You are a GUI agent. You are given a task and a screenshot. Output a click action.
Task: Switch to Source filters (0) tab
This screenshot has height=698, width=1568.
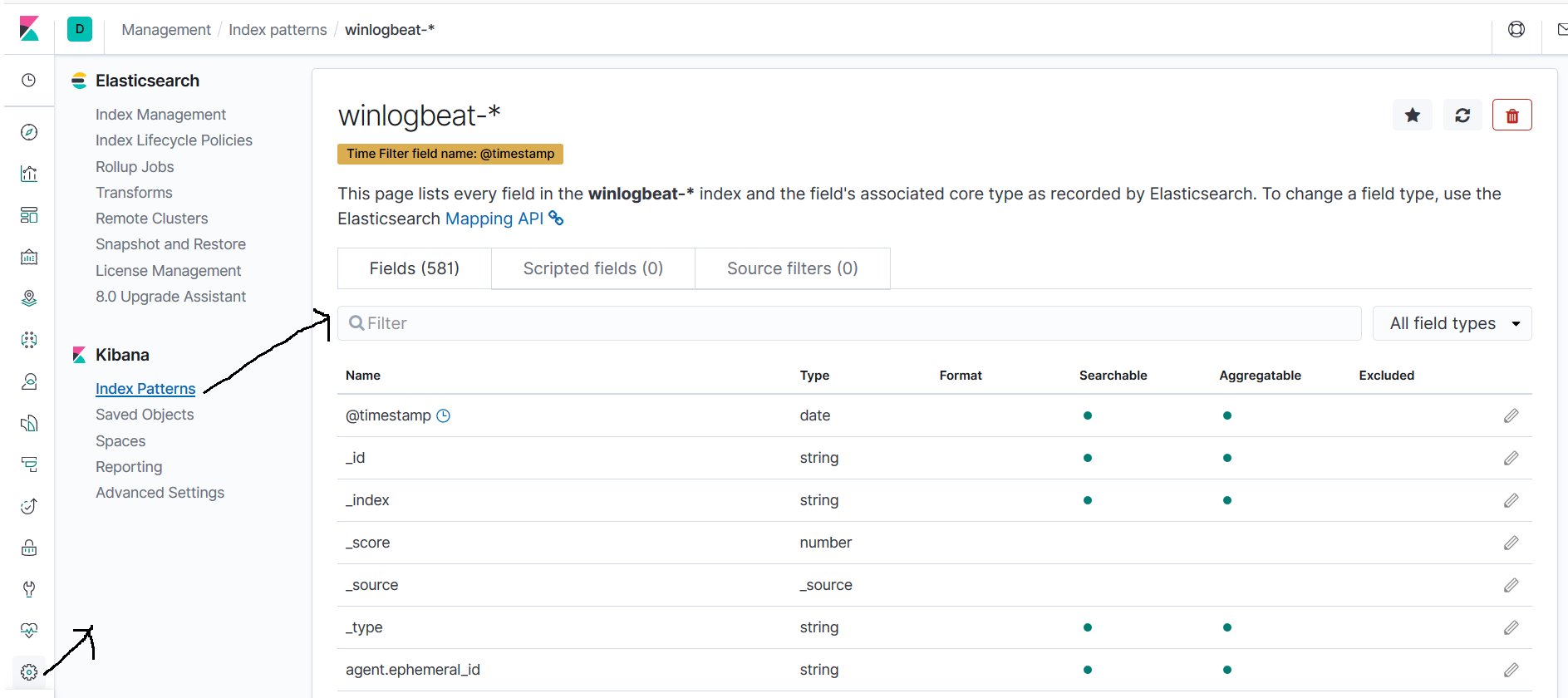(793, 268)
